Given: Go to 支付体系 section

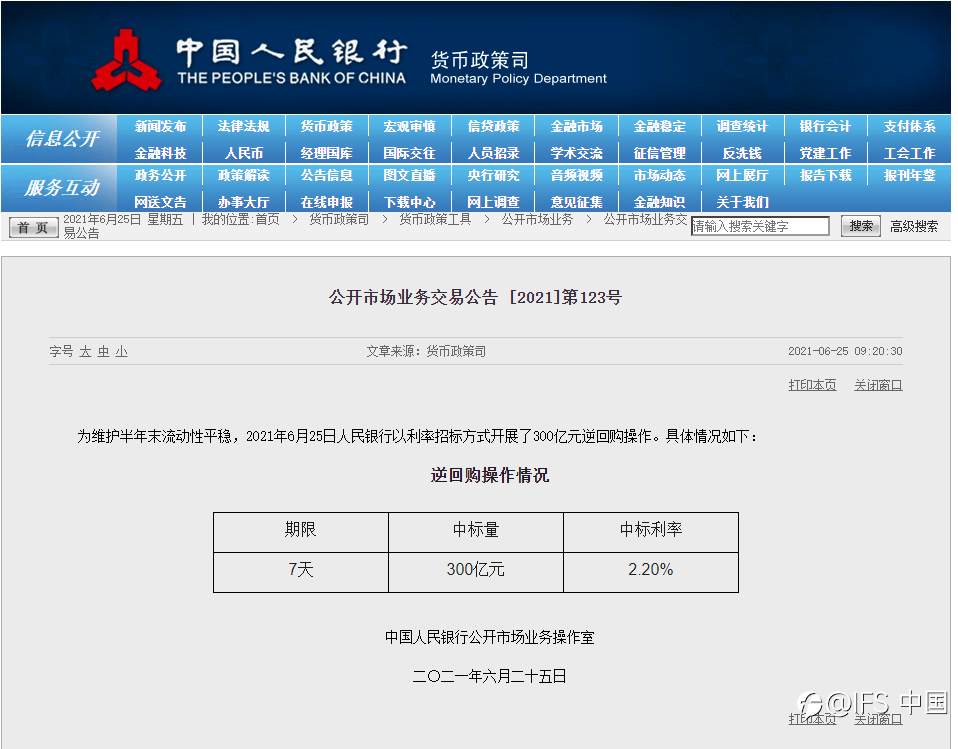Looking at the screenshot, I should tap(909, 126).
